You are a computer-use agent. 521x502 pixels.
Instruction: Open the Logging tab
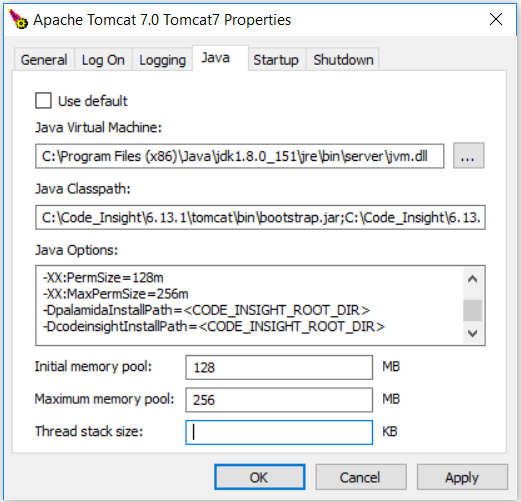(162, 60)
